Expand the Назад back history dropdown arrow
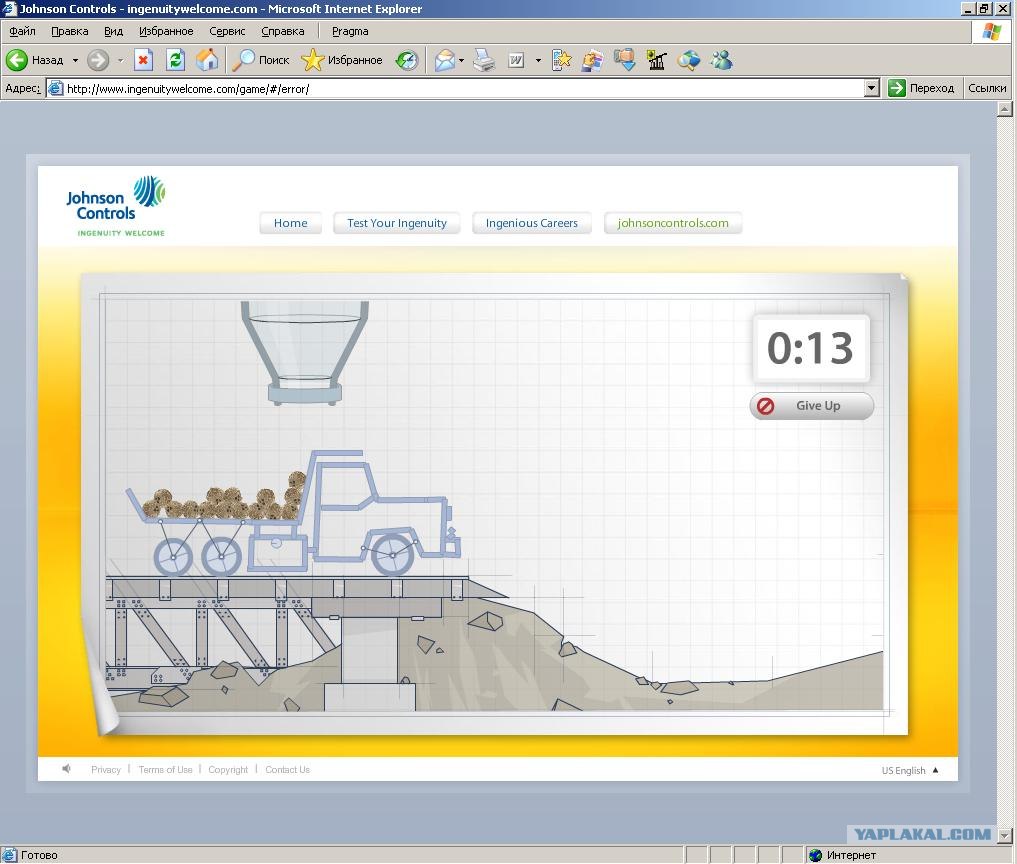The height and width of the screenshot is (864, 1017). pos(75,60)
